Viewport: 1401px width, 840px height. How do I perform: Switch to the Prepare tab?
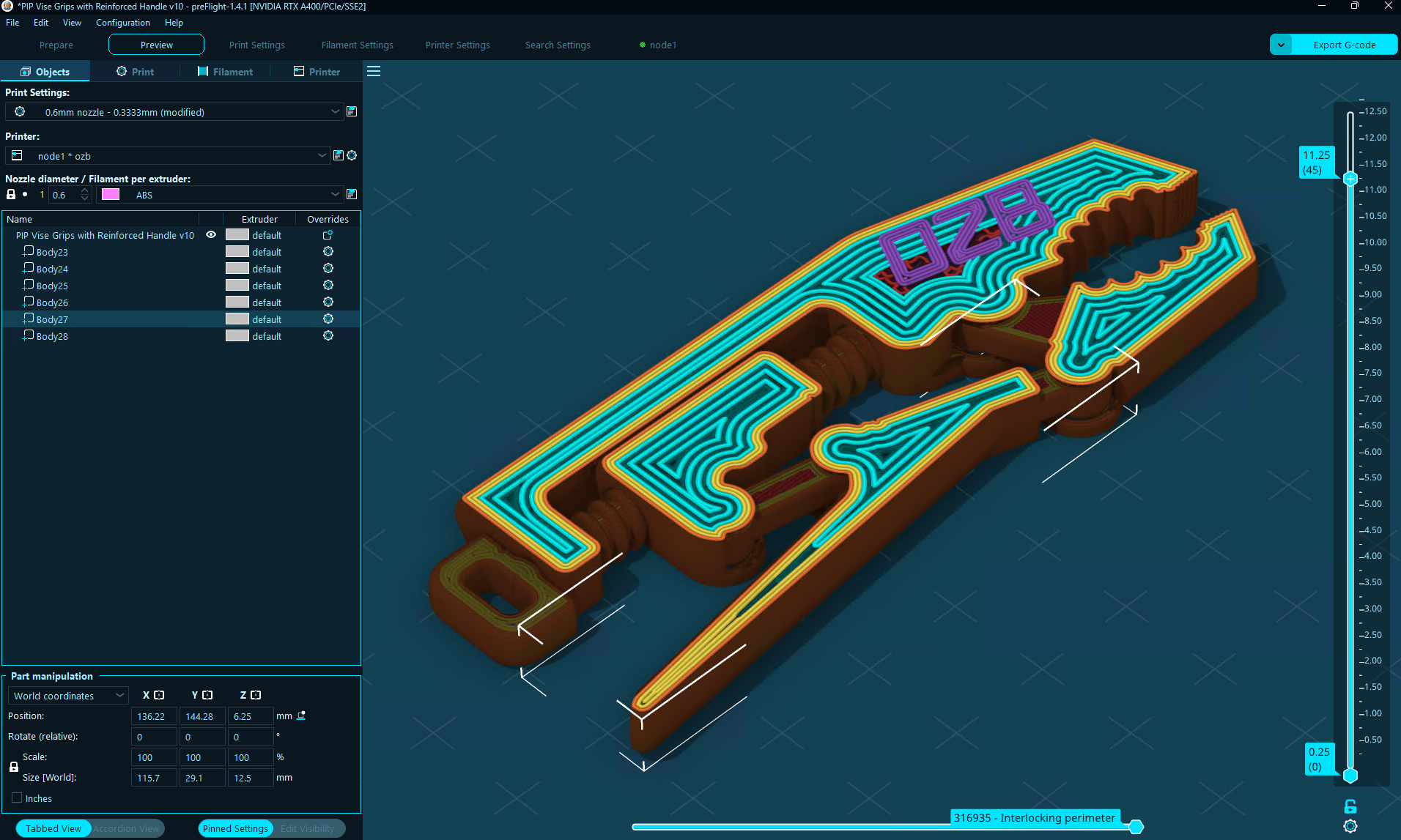point(56,45)
